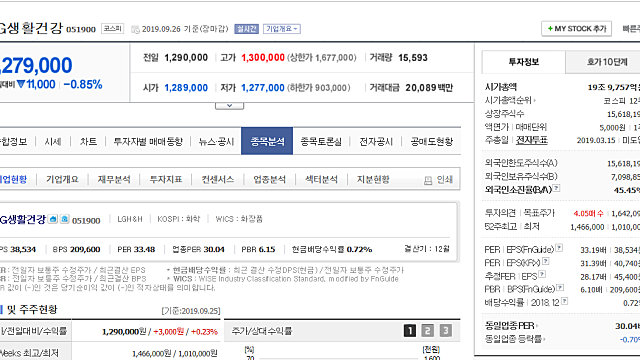640x360 pixels.
Task: Click the 거래대금 value 20,089백만
Action: coord(429,88)
